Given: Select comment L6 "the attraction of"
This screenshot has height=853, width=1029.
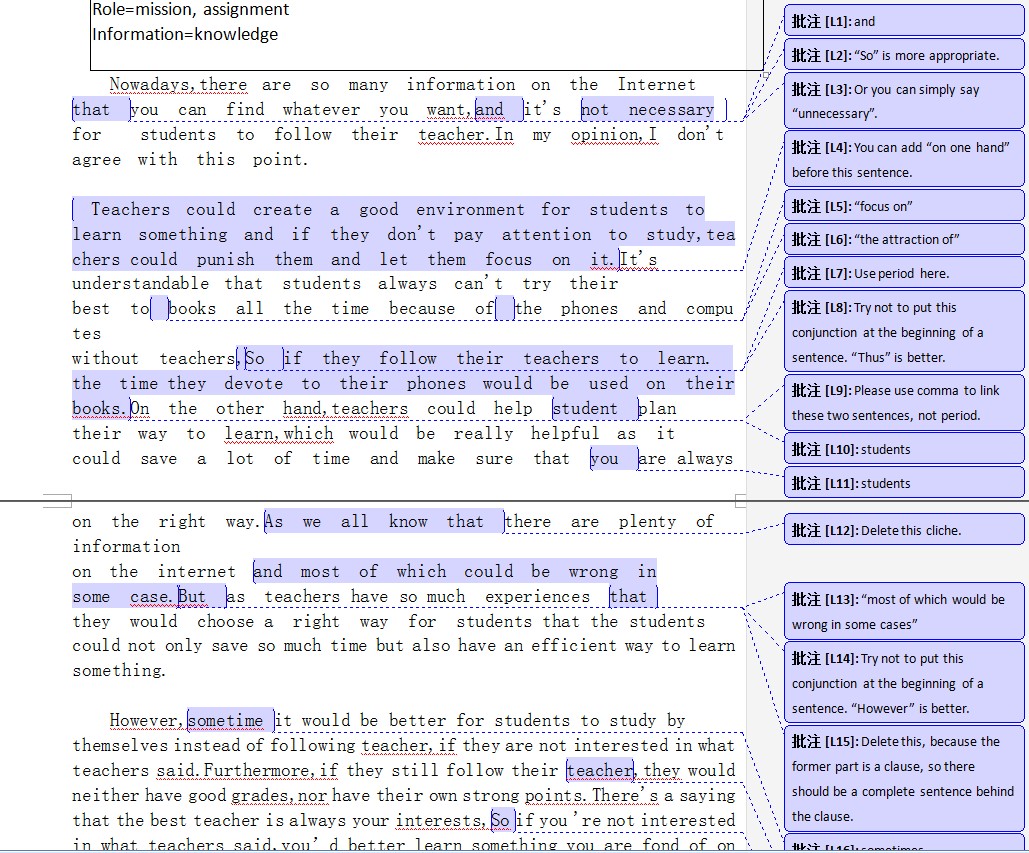Looking at the screenshot, I should (904, 239).
